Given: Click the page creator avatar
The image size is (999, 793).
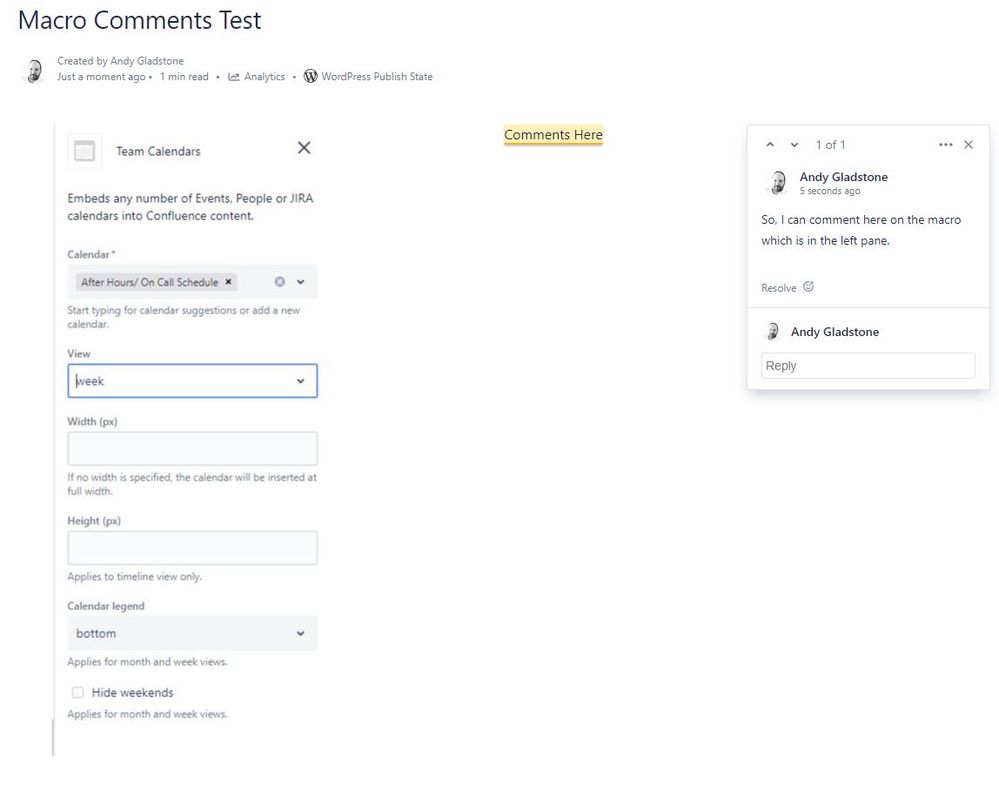Looking at the screenshot, I should 33,70.
